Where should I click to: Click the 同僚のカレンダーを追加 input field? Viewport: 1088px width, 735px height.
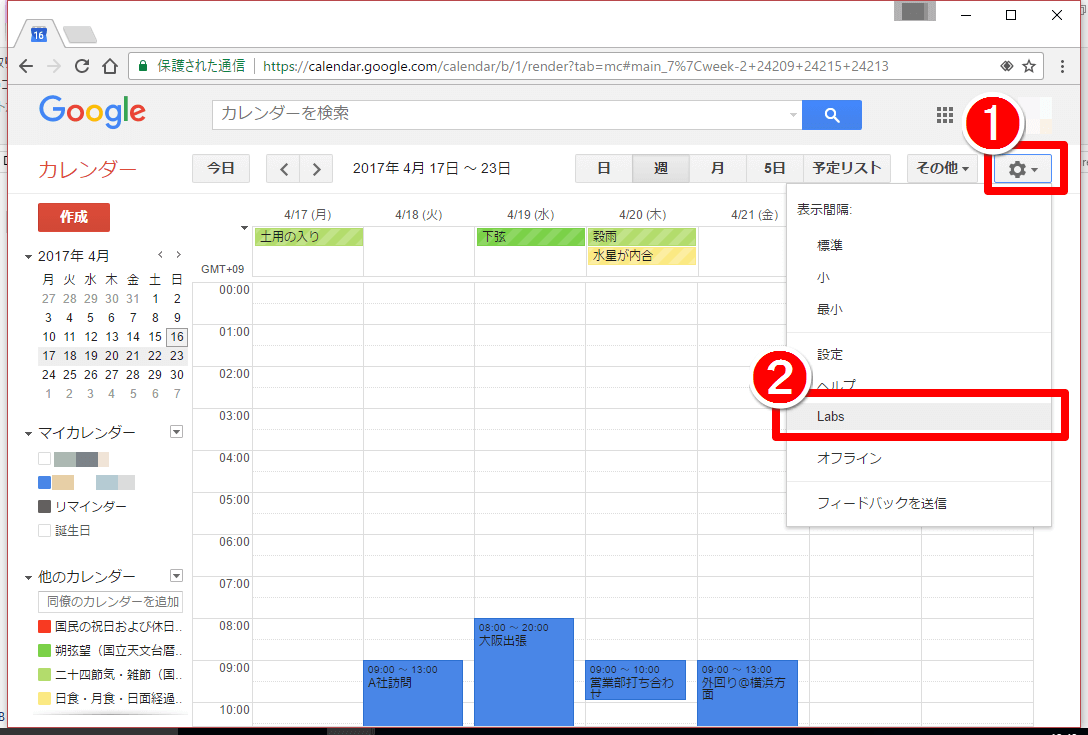109,601
